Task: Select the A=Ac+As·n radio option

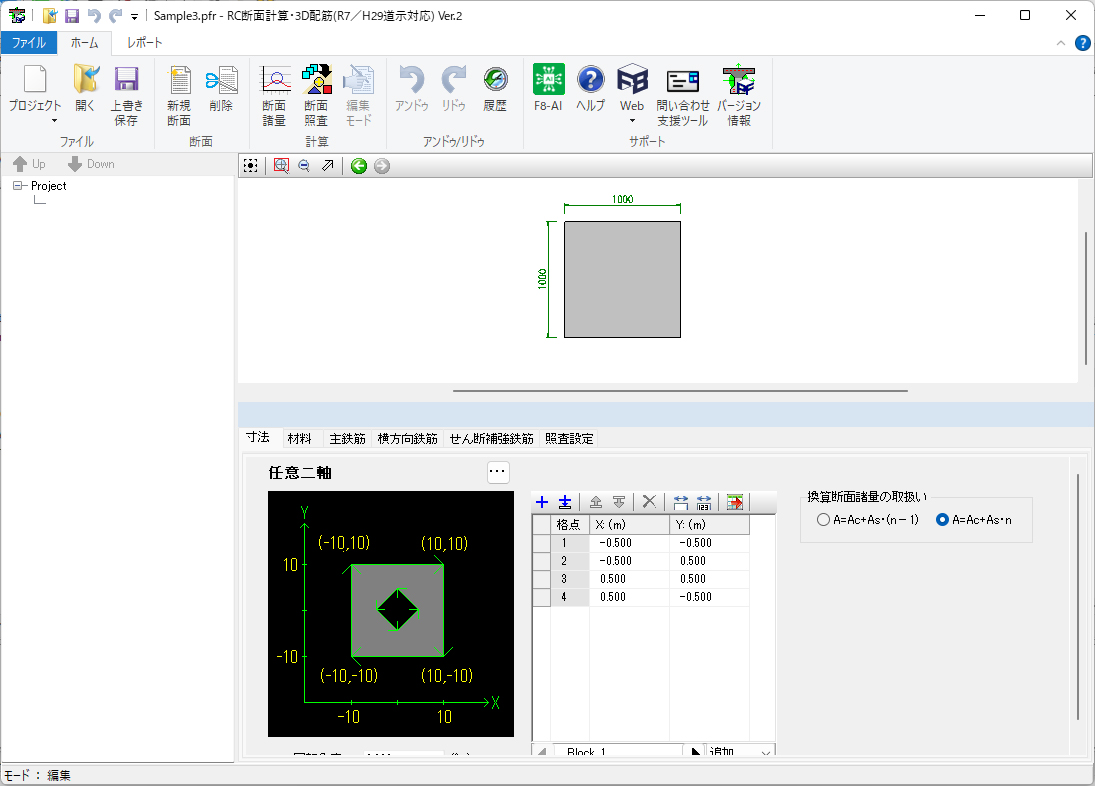Action: coord(942,520)
